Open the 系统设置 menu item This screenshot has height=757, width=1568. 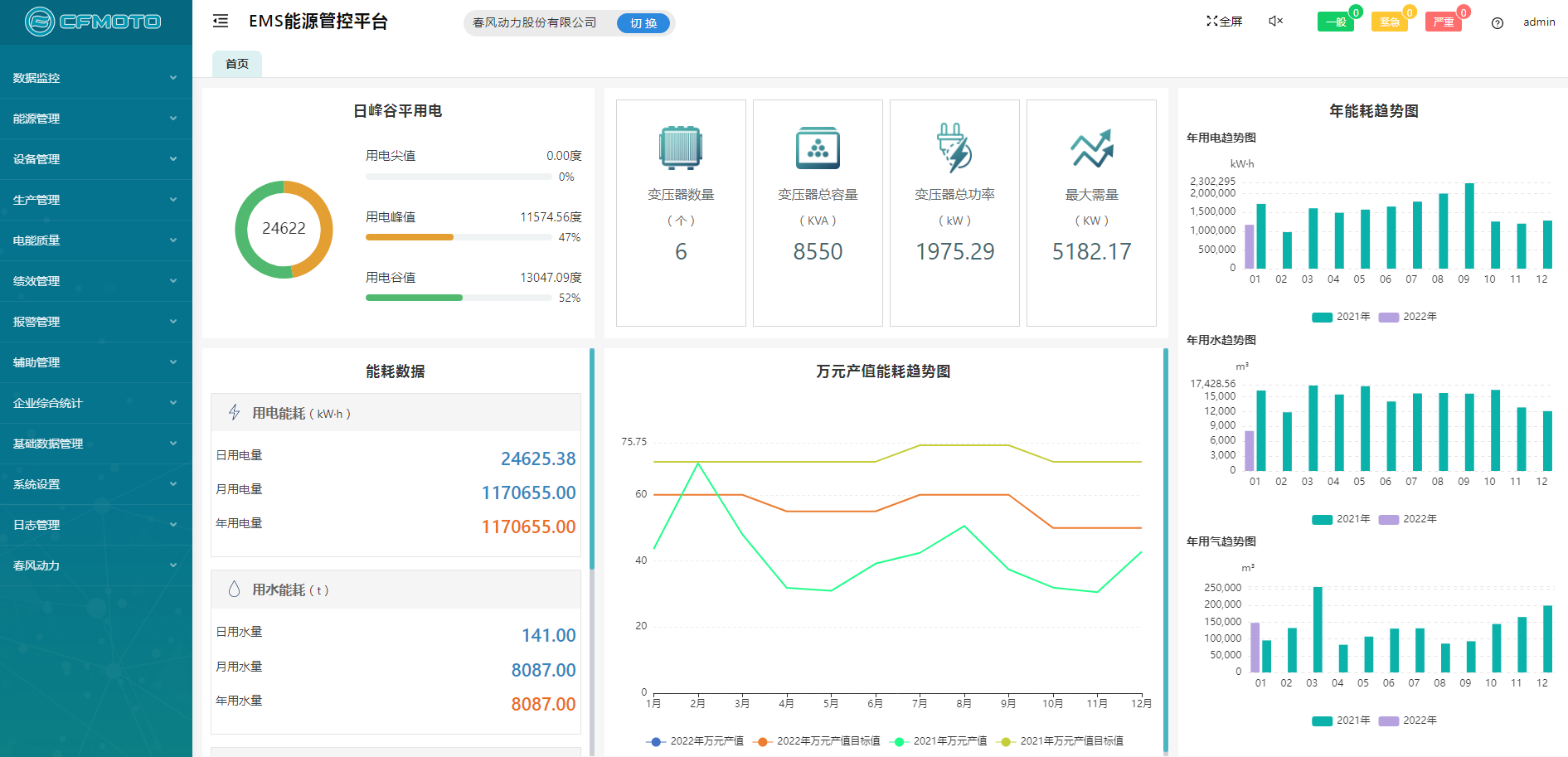(x=95, y=484)
